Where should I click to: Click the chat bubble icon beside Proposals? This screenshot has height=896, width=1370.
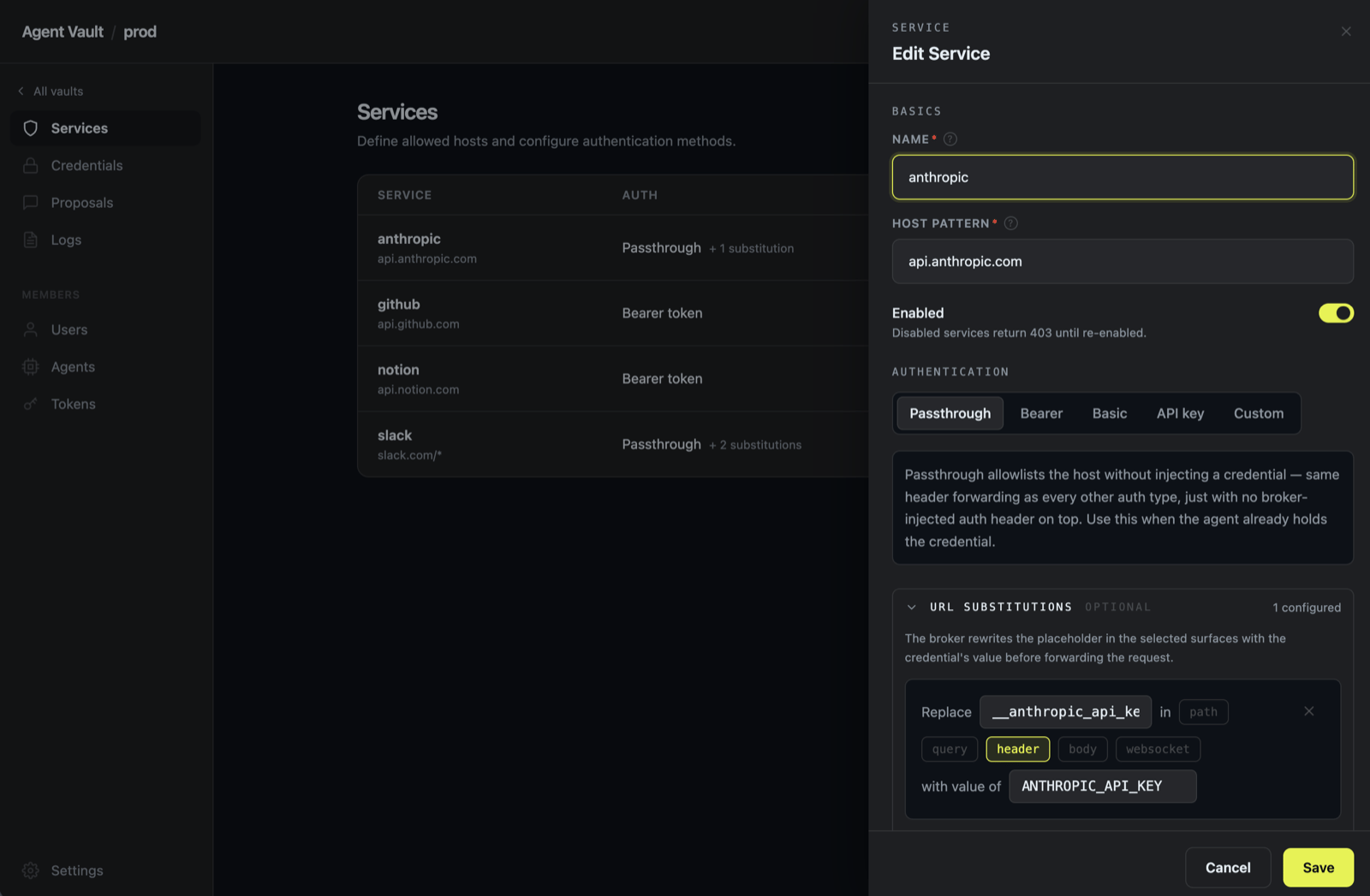coord(31,203)
